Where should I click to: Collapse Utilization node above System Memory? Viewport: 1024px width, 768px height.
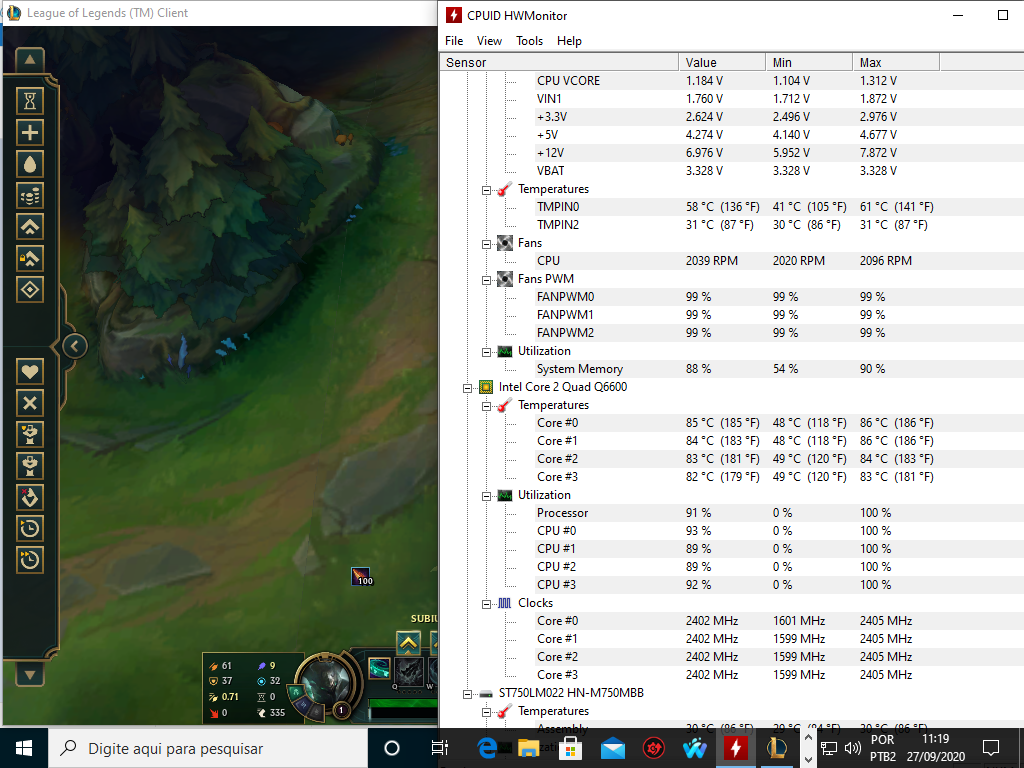[x=487, y=352]
